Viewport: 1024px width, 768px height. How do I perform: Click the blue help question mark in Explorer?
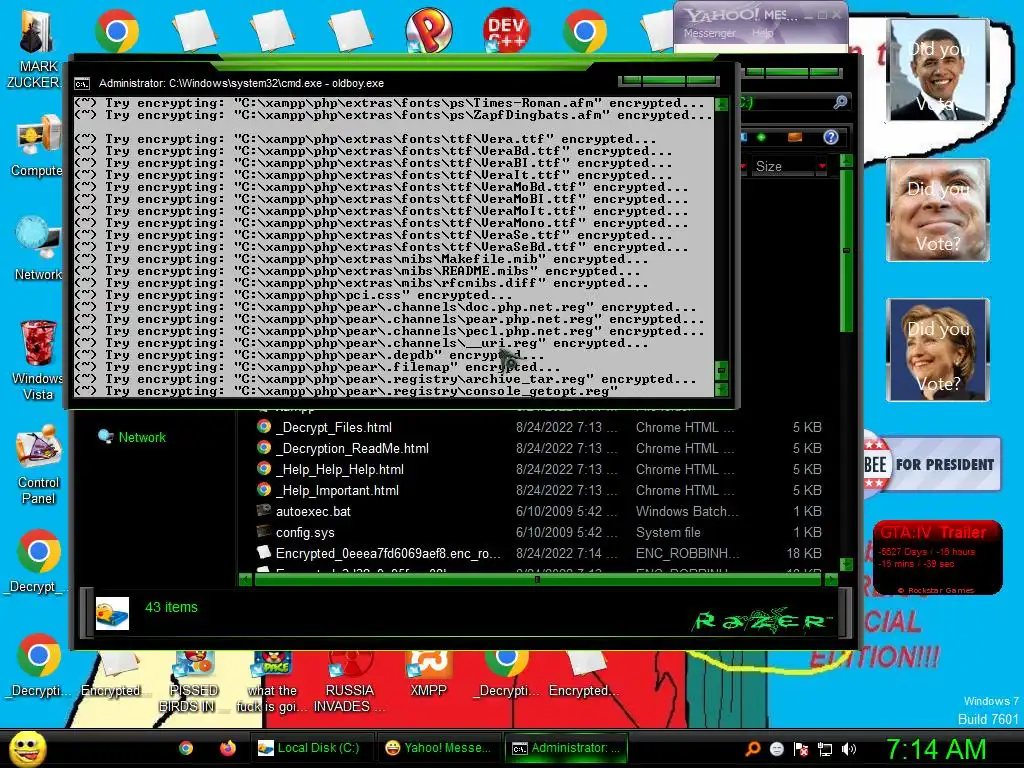[x=831, y=137]
